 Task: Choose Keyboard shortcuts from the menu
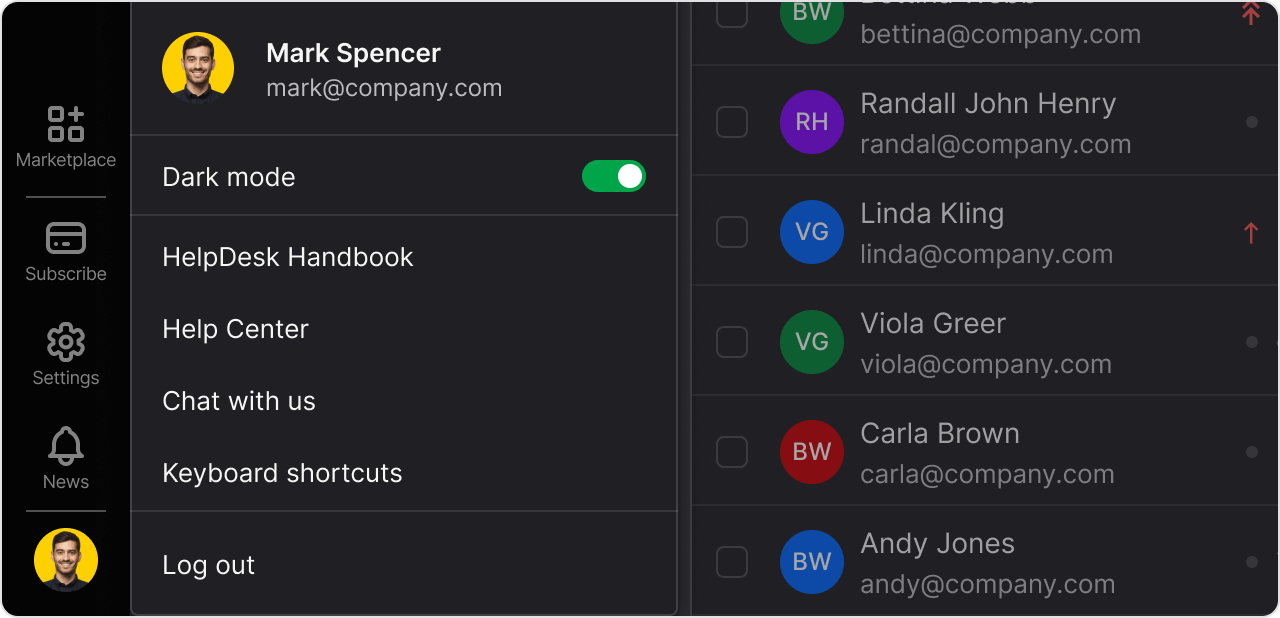(282, 473)
